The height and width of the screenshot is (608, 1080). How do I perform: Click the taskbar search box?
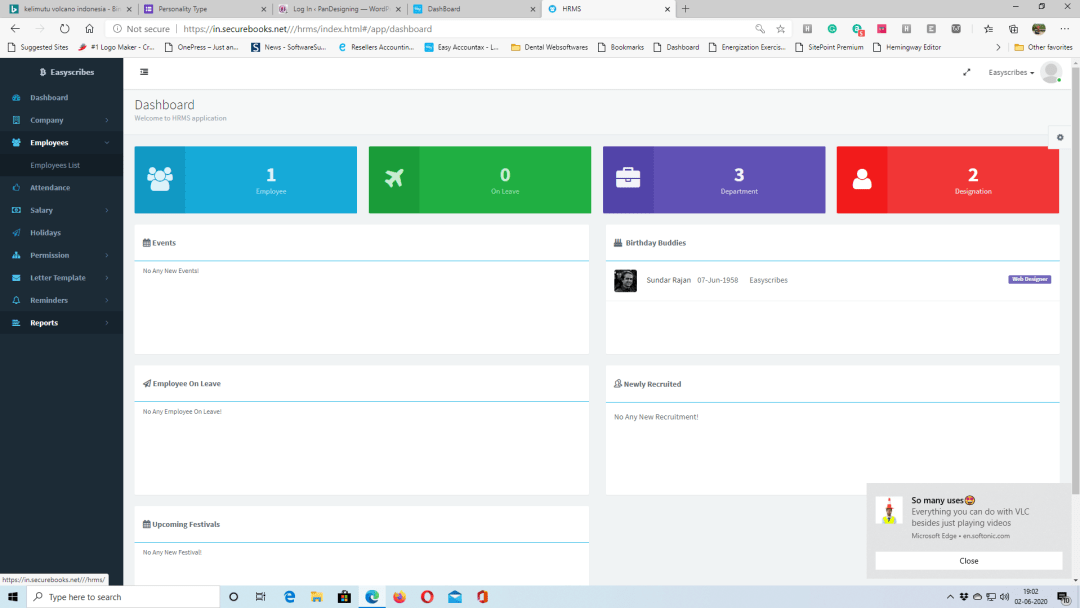click(x=123, y=597)
